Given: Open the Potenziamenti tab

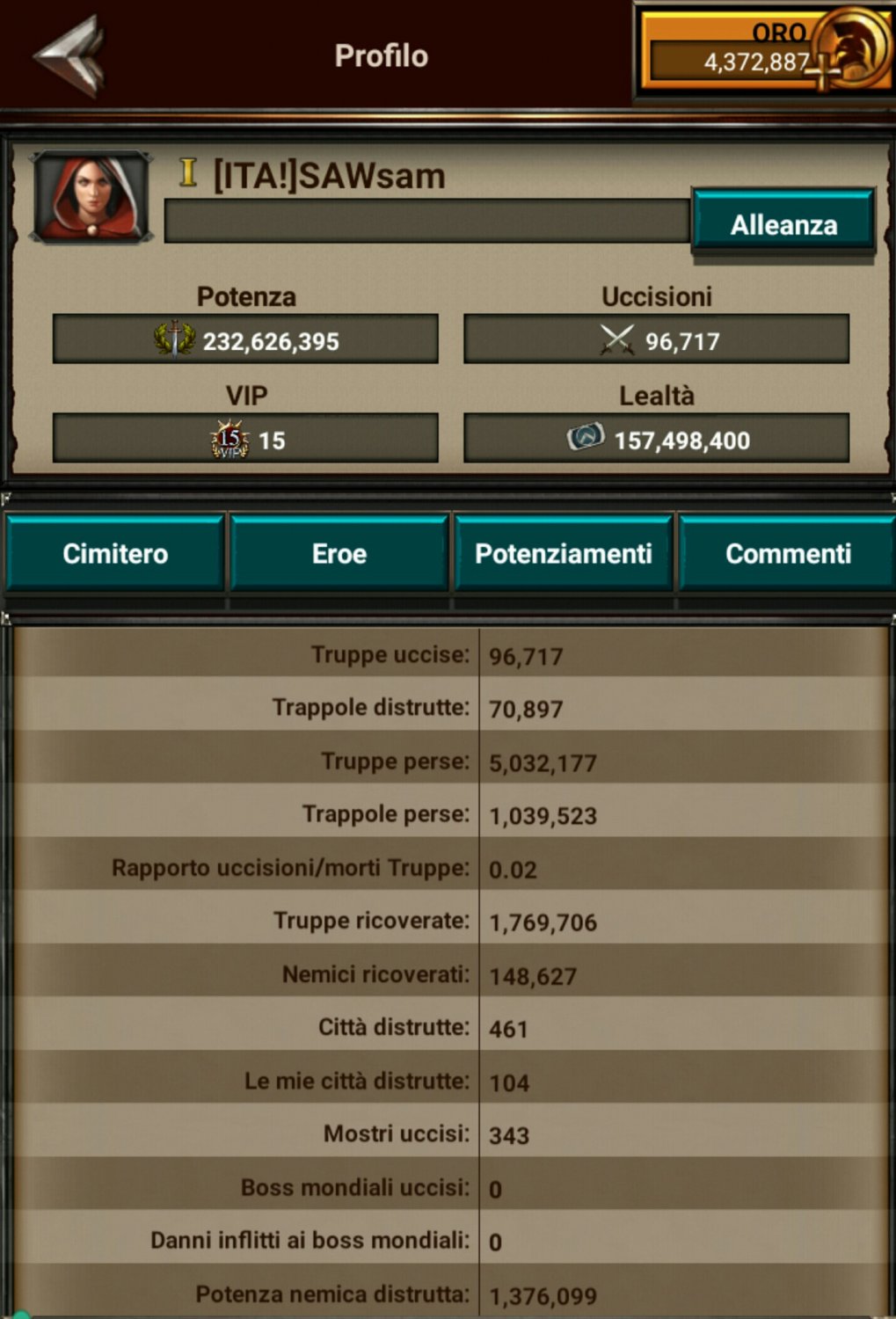Looking at the screenshot, I should (x=564, y=553).
